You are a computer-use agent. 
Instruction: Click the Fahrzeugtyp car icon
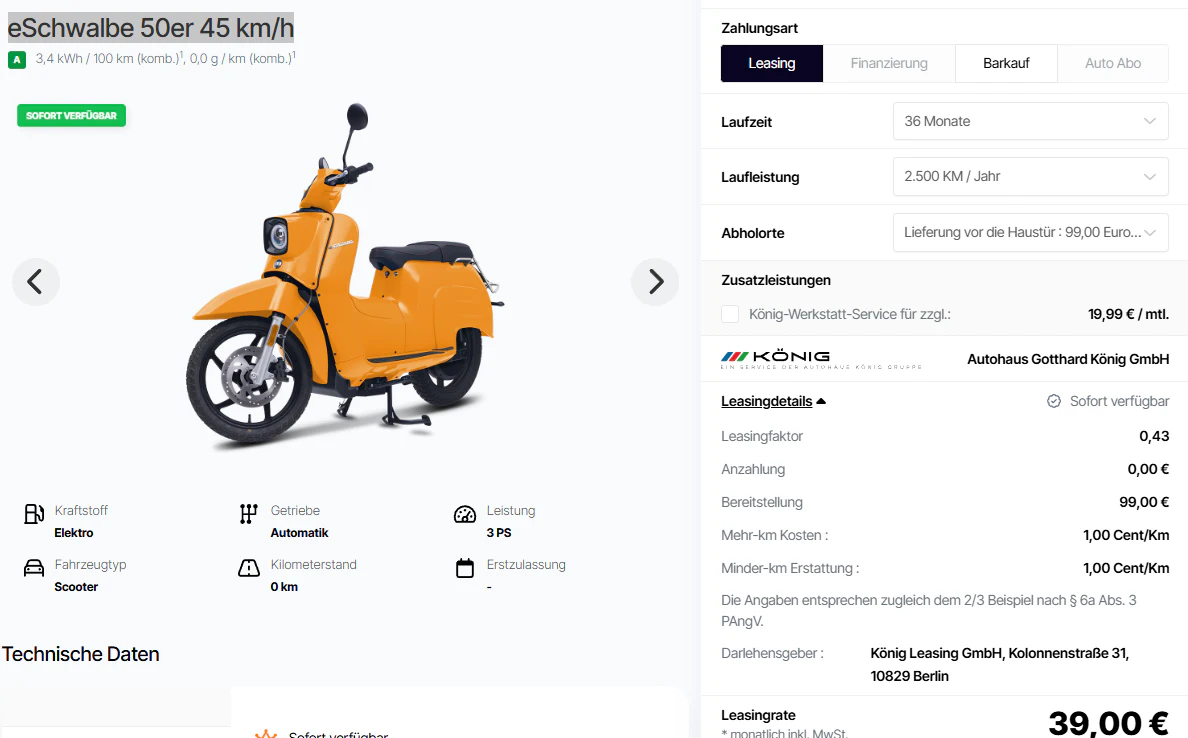point(34,568)
